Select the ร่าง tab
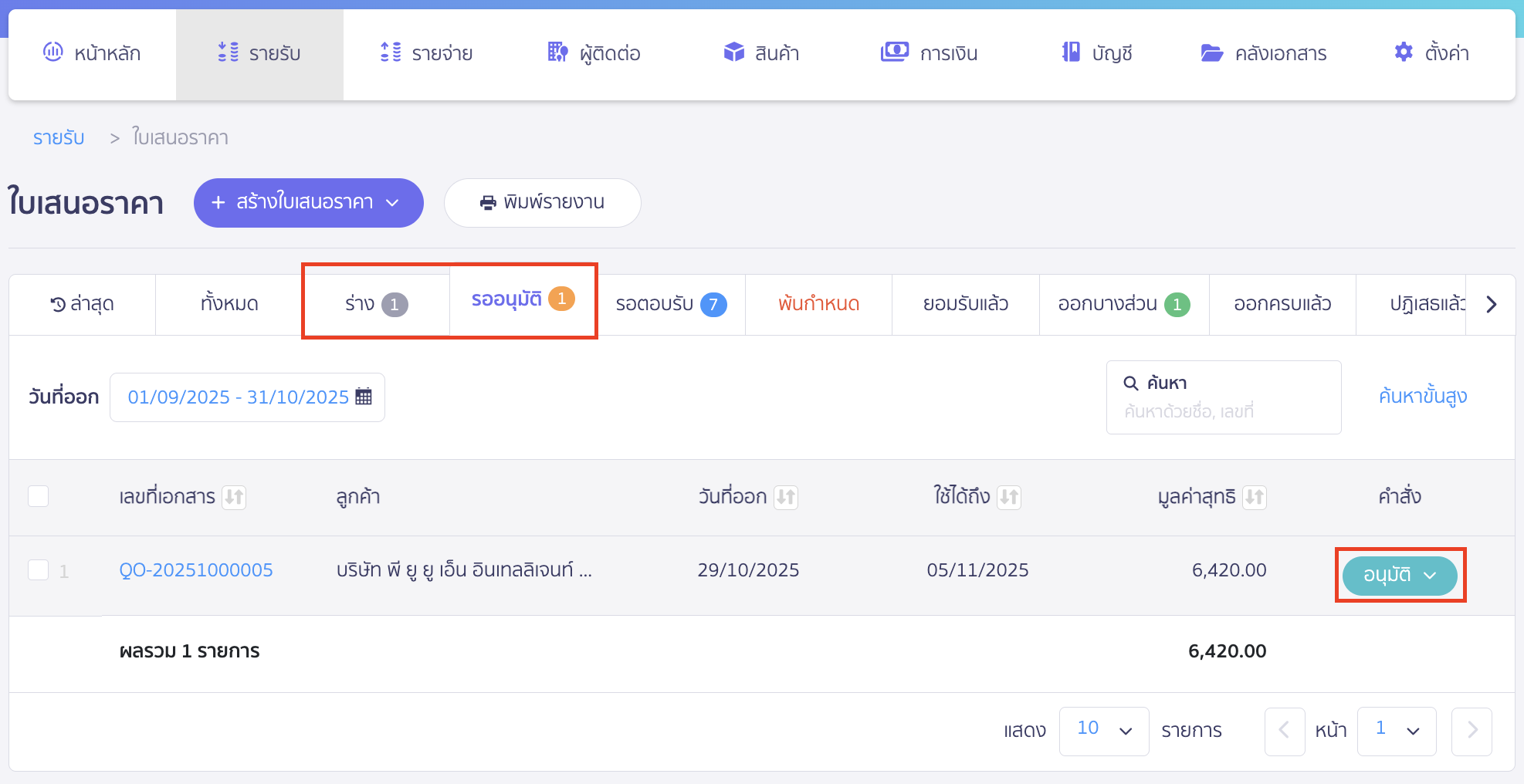 point(375,304)
